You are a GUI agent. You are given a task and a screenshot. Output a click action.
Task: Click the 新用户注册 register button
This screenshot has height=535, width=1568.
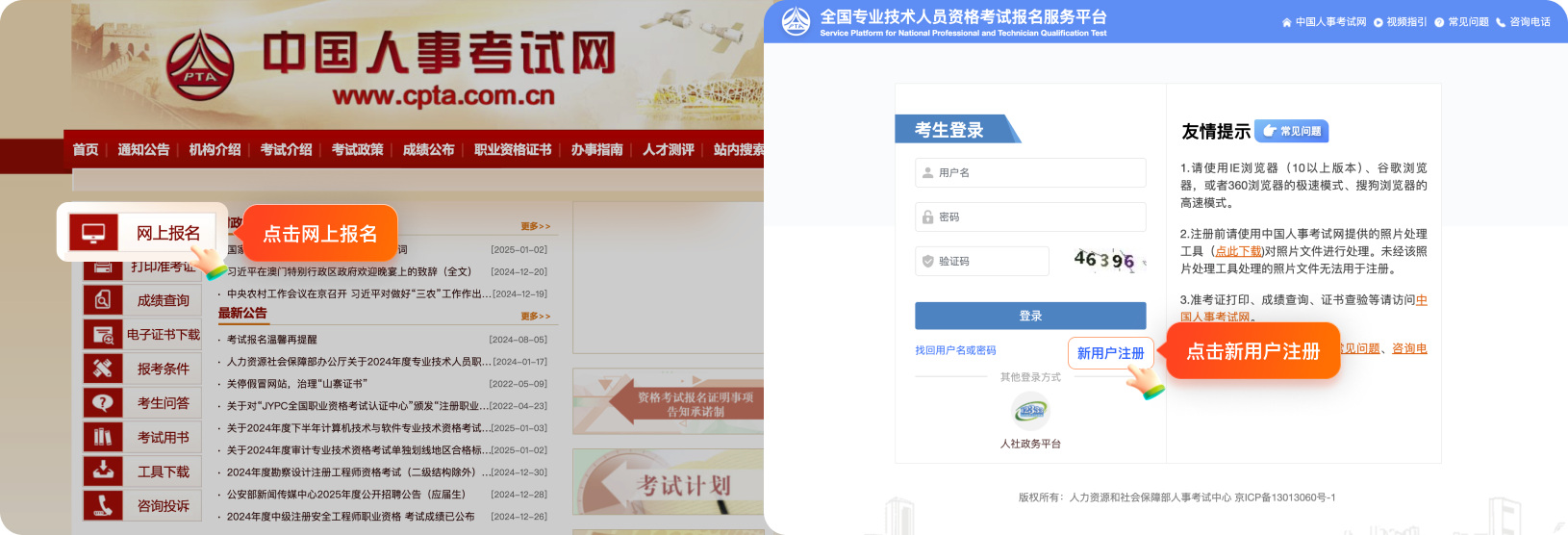coord(1110,353)
